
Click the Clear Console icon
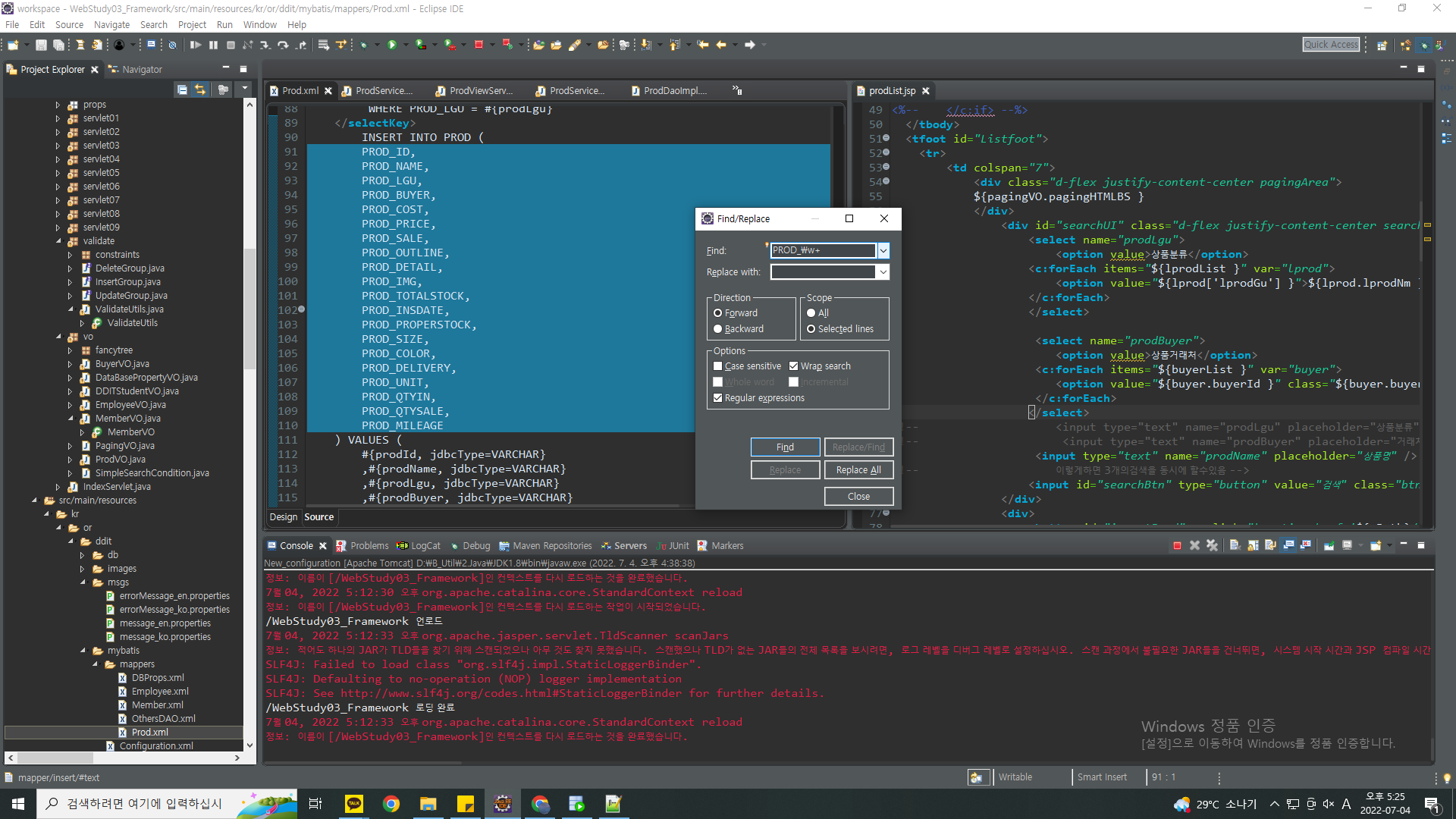click(x=1235, y=546)
